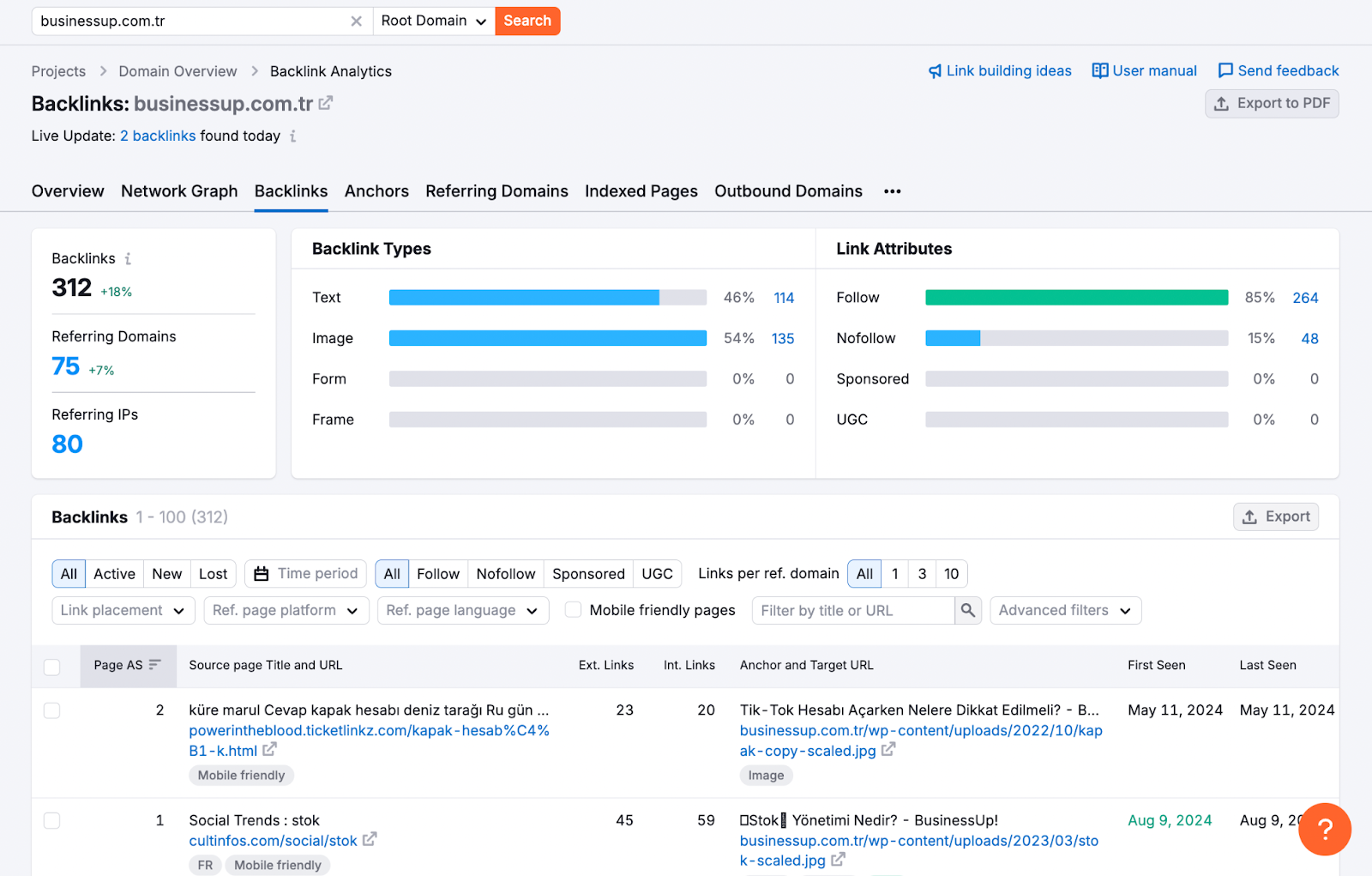Switch to the Overview tab

[x=68, y=191]
